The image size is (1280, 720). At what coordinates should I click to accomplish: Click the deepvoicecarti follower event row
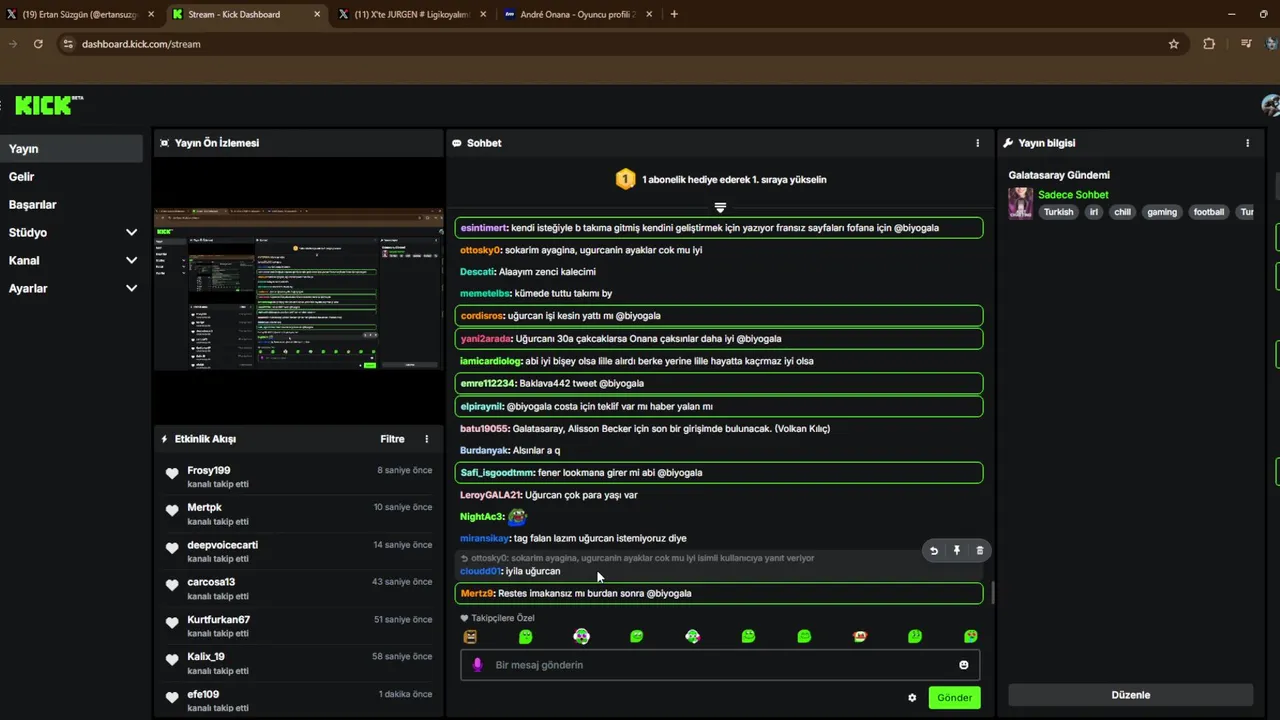298,551
